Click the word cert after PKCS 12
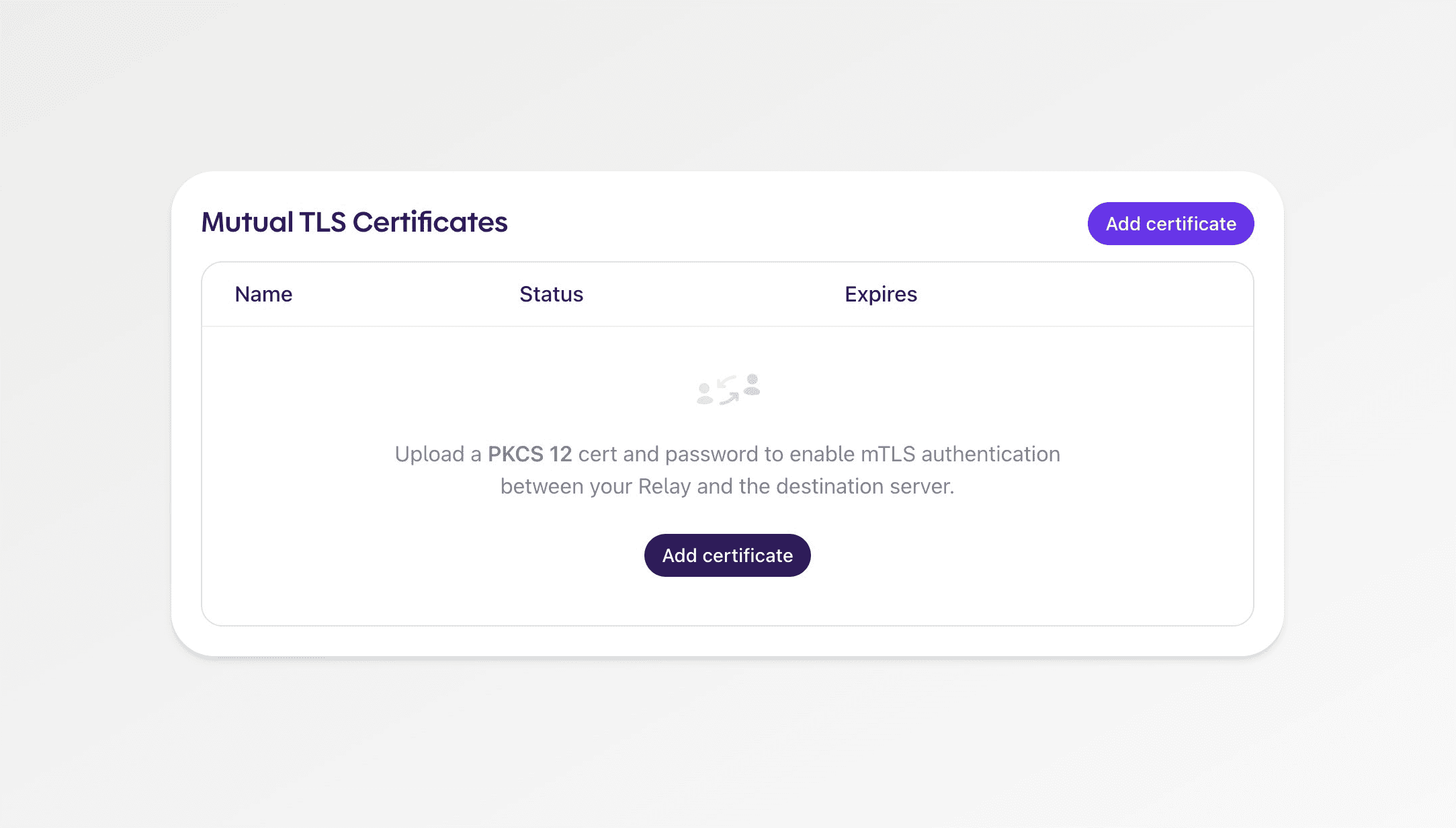 (x=597, y=454)
